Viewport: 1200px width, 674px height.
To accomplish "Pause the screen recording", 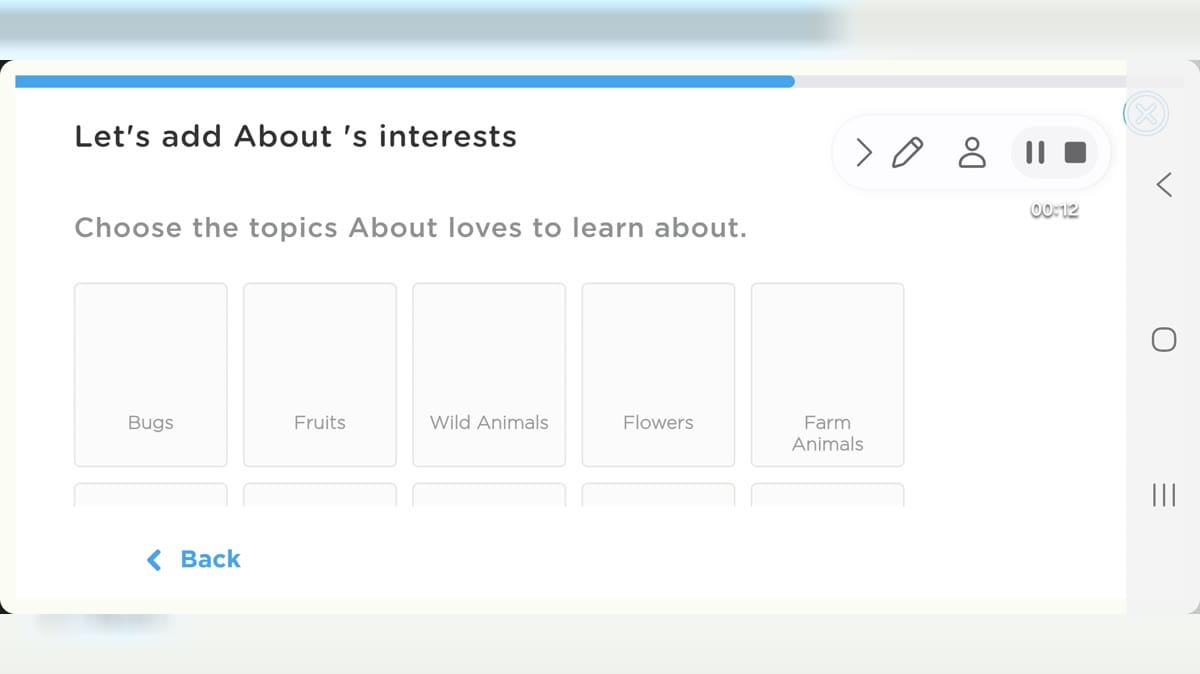I will [1035, 153].
